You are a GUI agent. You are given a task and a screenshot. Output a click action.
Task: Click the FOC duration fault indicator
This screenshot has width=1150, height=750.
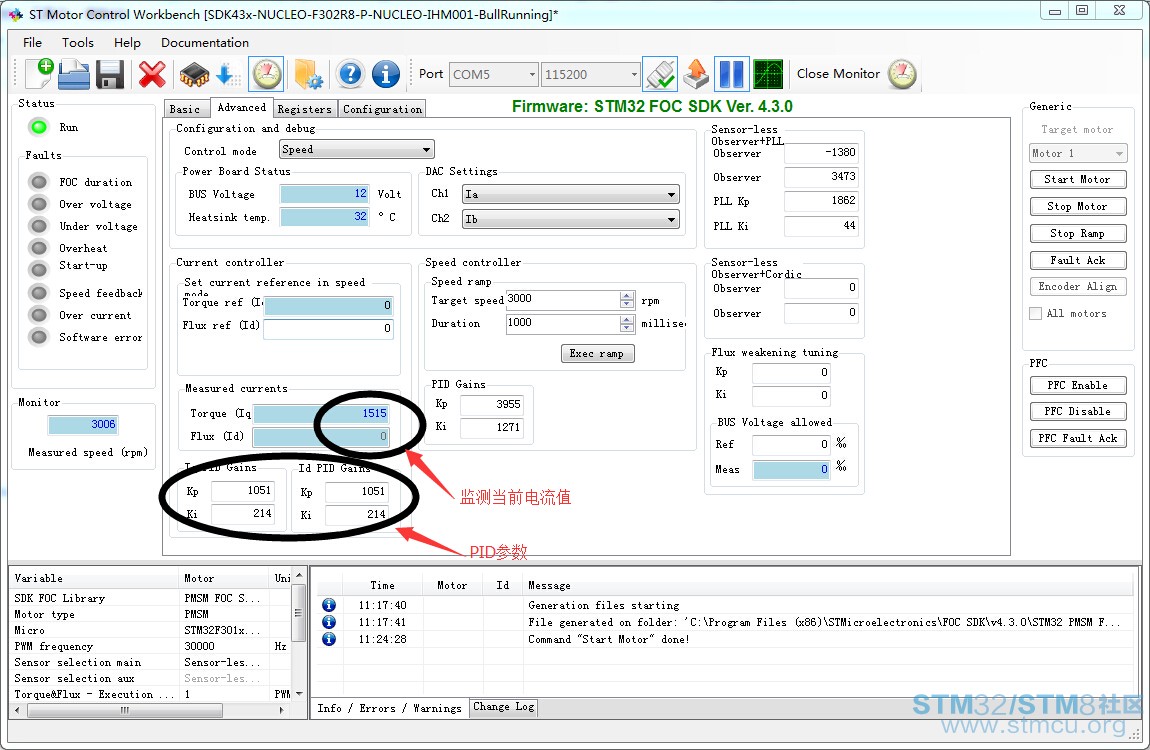pyautogui.click(x=39, y=182)
